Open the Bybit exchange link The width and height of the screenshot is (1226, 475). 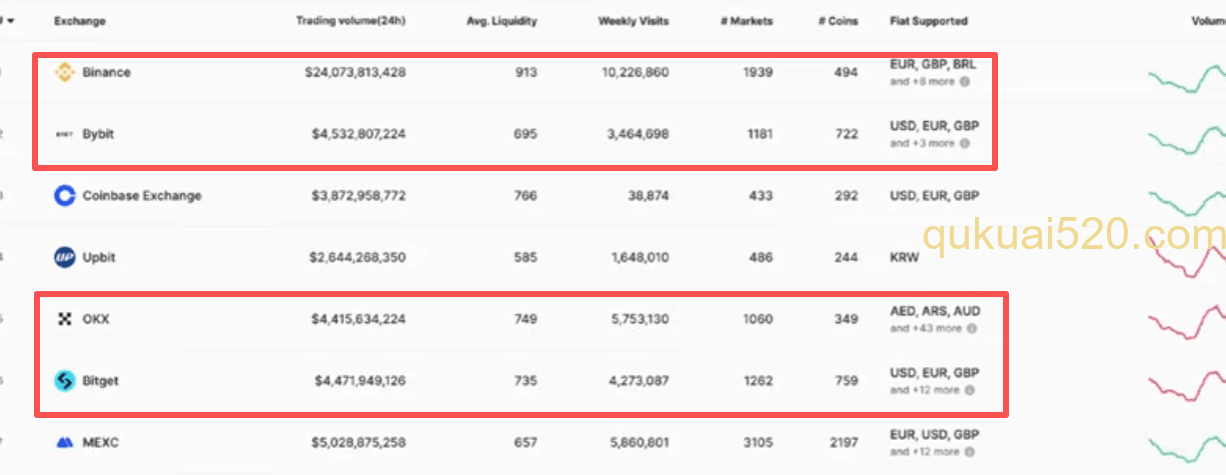(99, 134)
